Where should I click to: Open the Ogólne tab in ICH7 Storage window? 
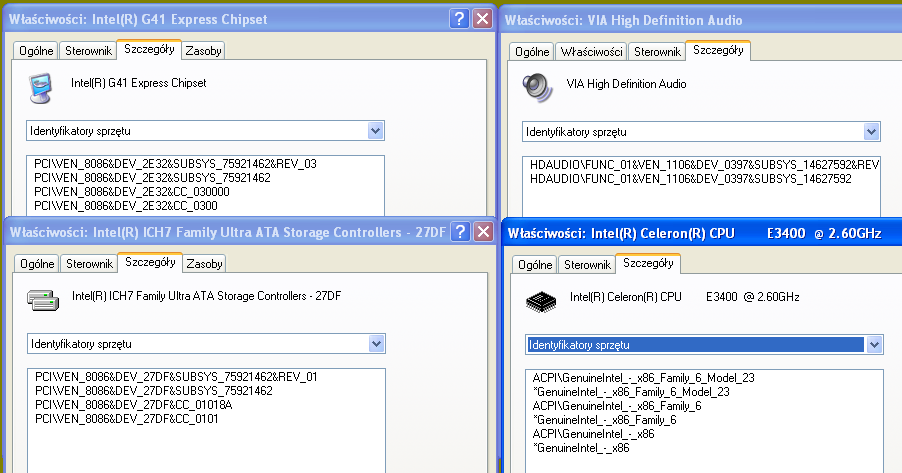(37, 264)
